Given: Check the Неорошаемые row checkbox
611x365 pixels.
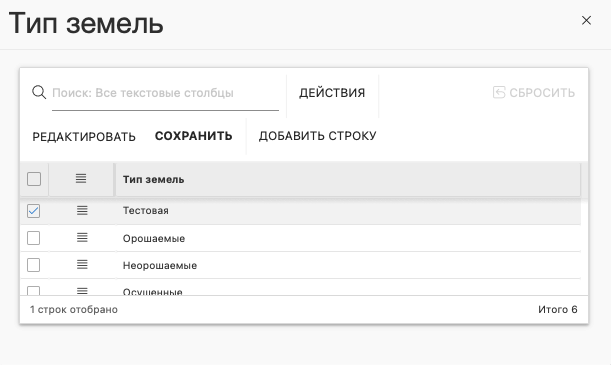Looking at the screenshot, I should click(34, 265).
